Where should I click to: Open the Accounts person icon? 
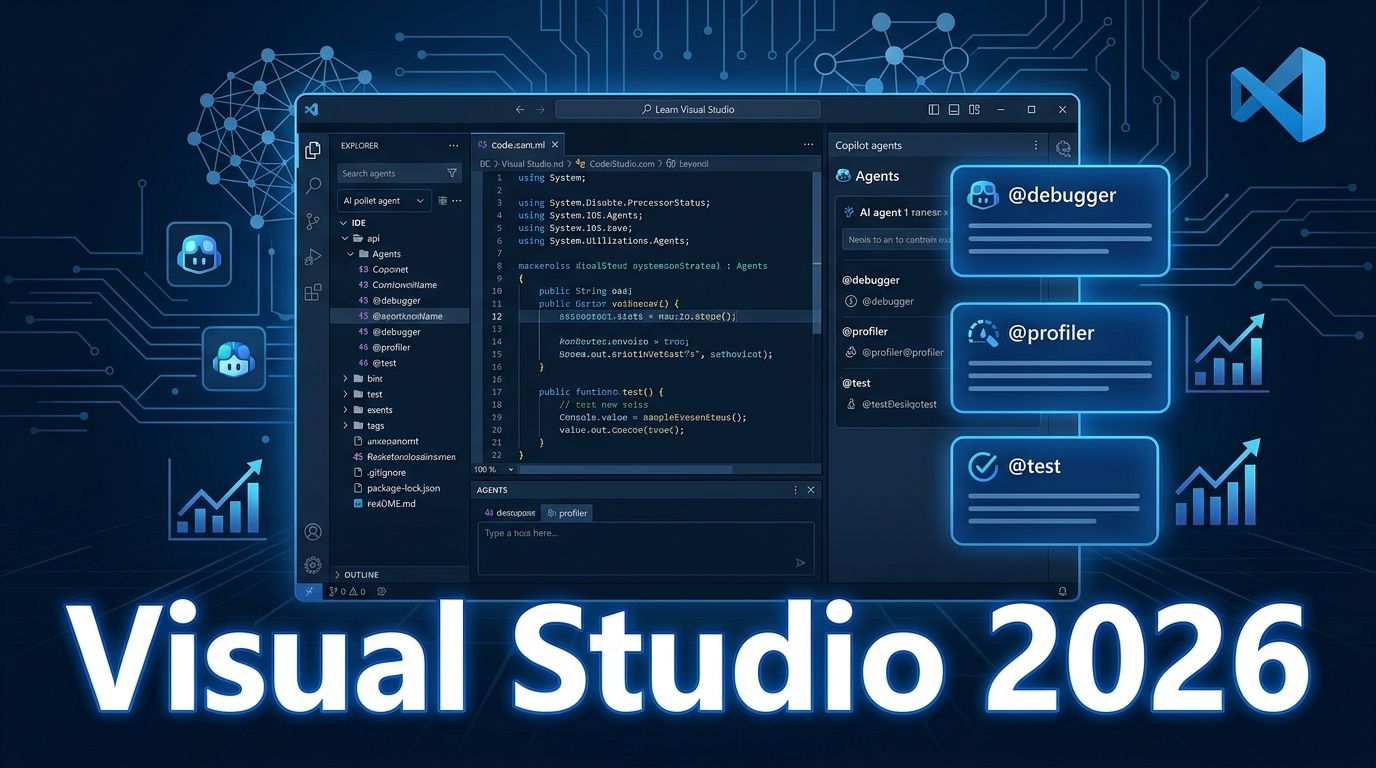tap(313, 532)
